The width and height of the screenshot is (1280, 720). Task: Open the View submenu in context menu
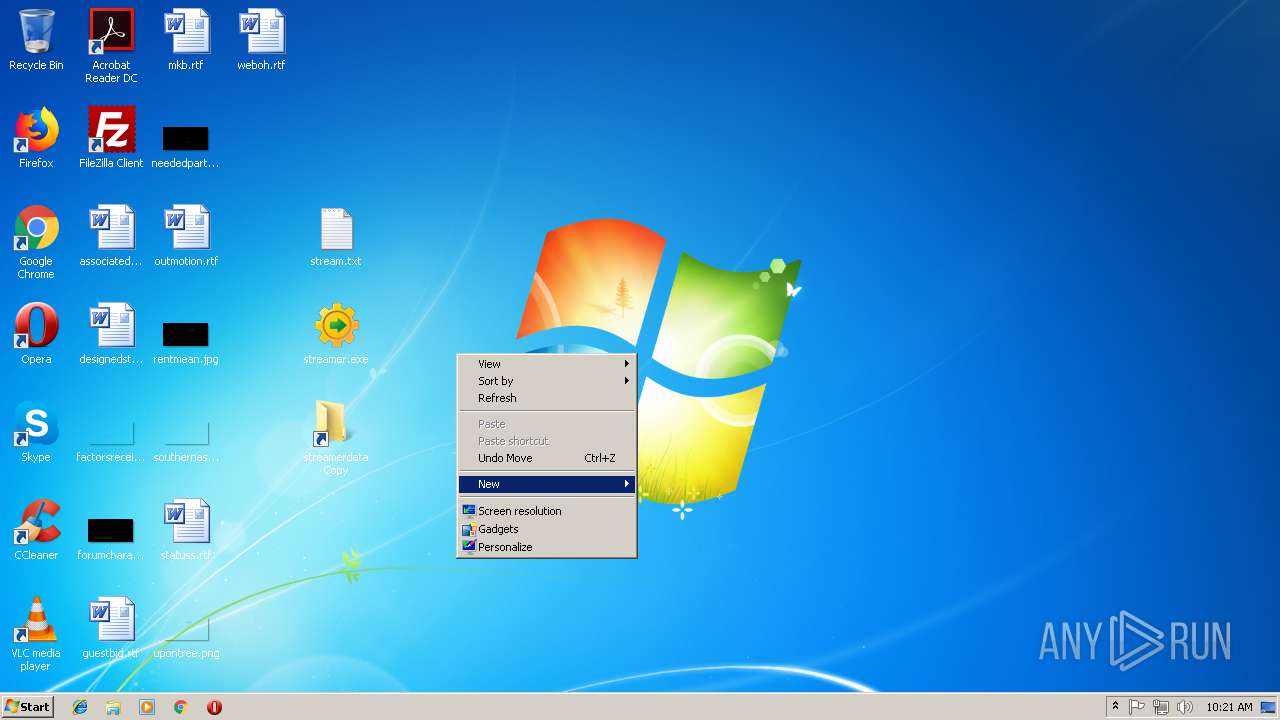(x=546, y=364)
